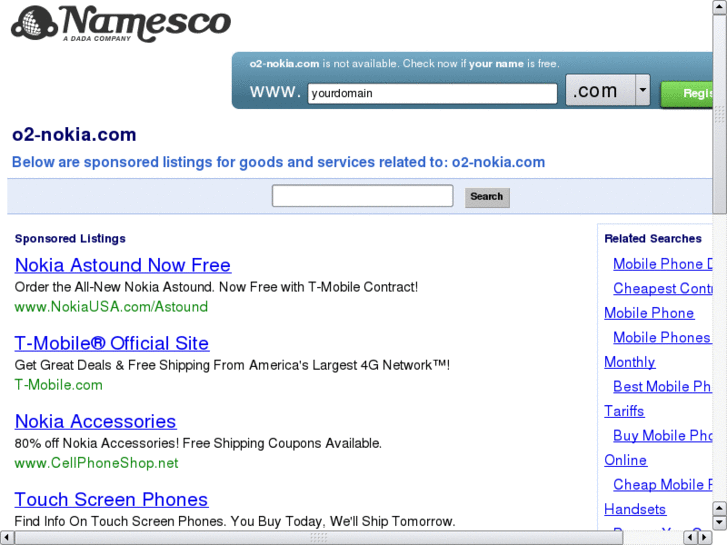The height and width of the screenshot is (545, 727).
Task: Click the Search button
Action: (487, 197)
